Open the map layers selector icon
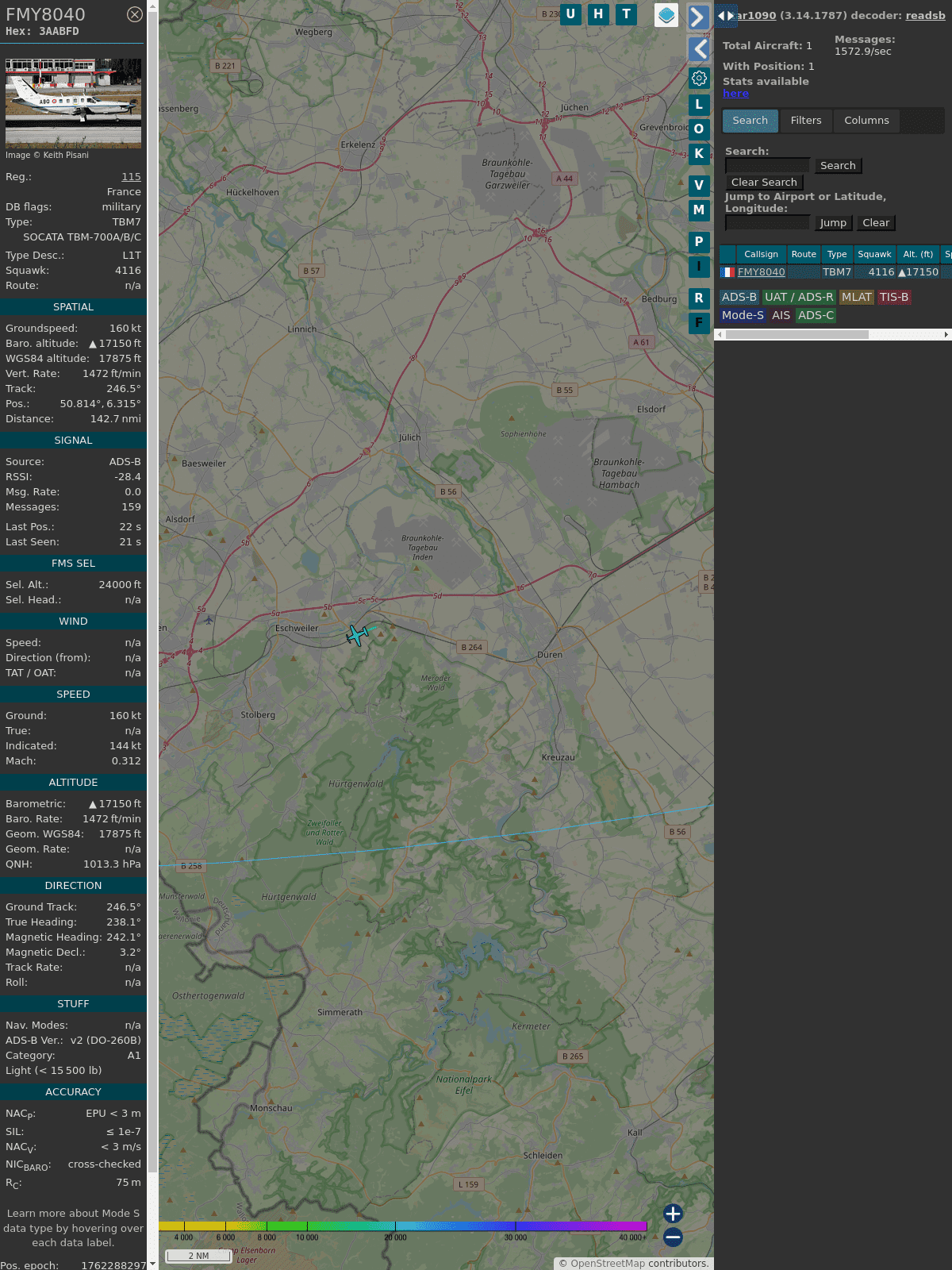The image size is (952, 1270). coord(666,14)
